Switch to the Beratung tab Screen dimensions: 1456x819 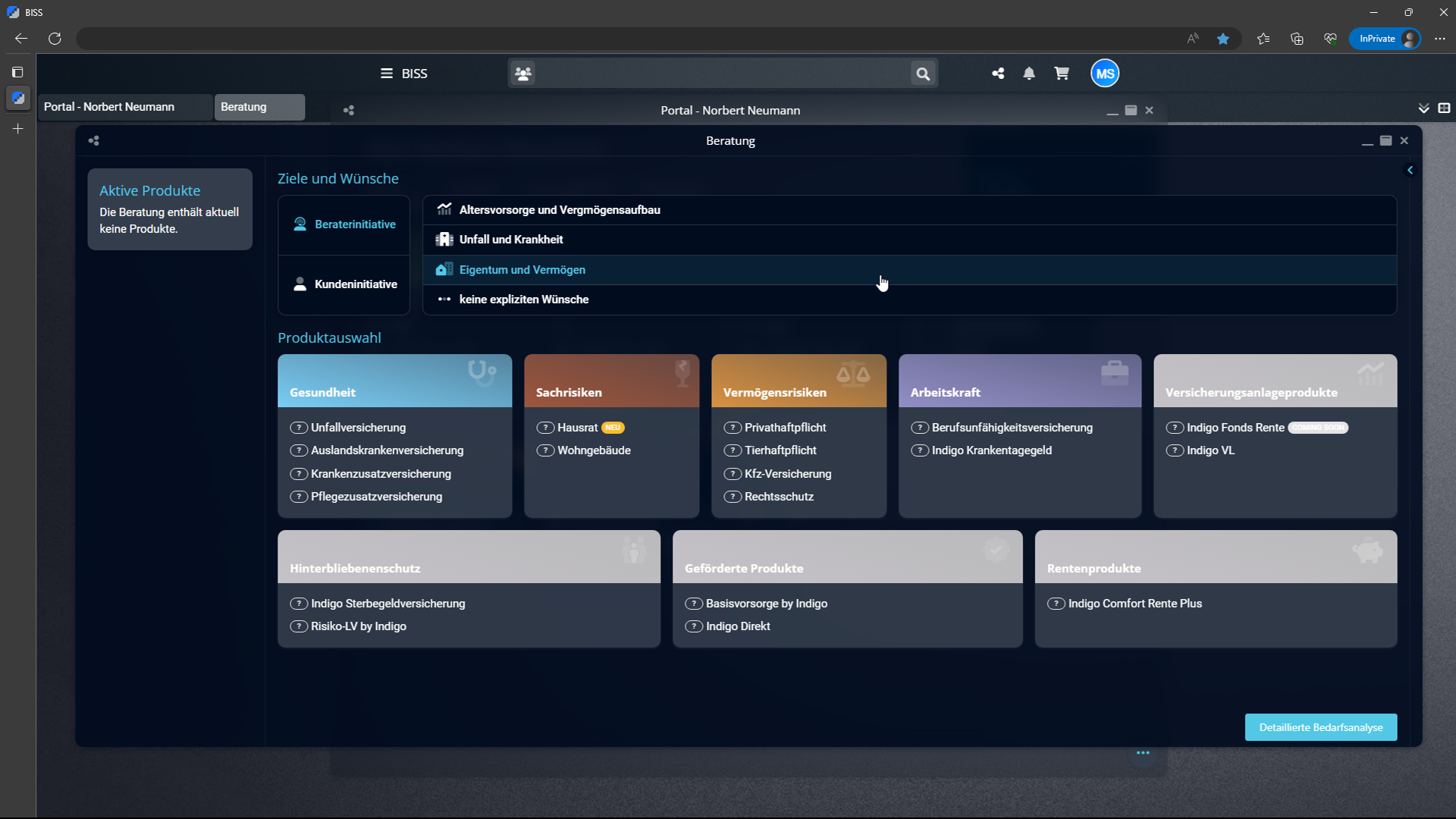click(259, 107)
